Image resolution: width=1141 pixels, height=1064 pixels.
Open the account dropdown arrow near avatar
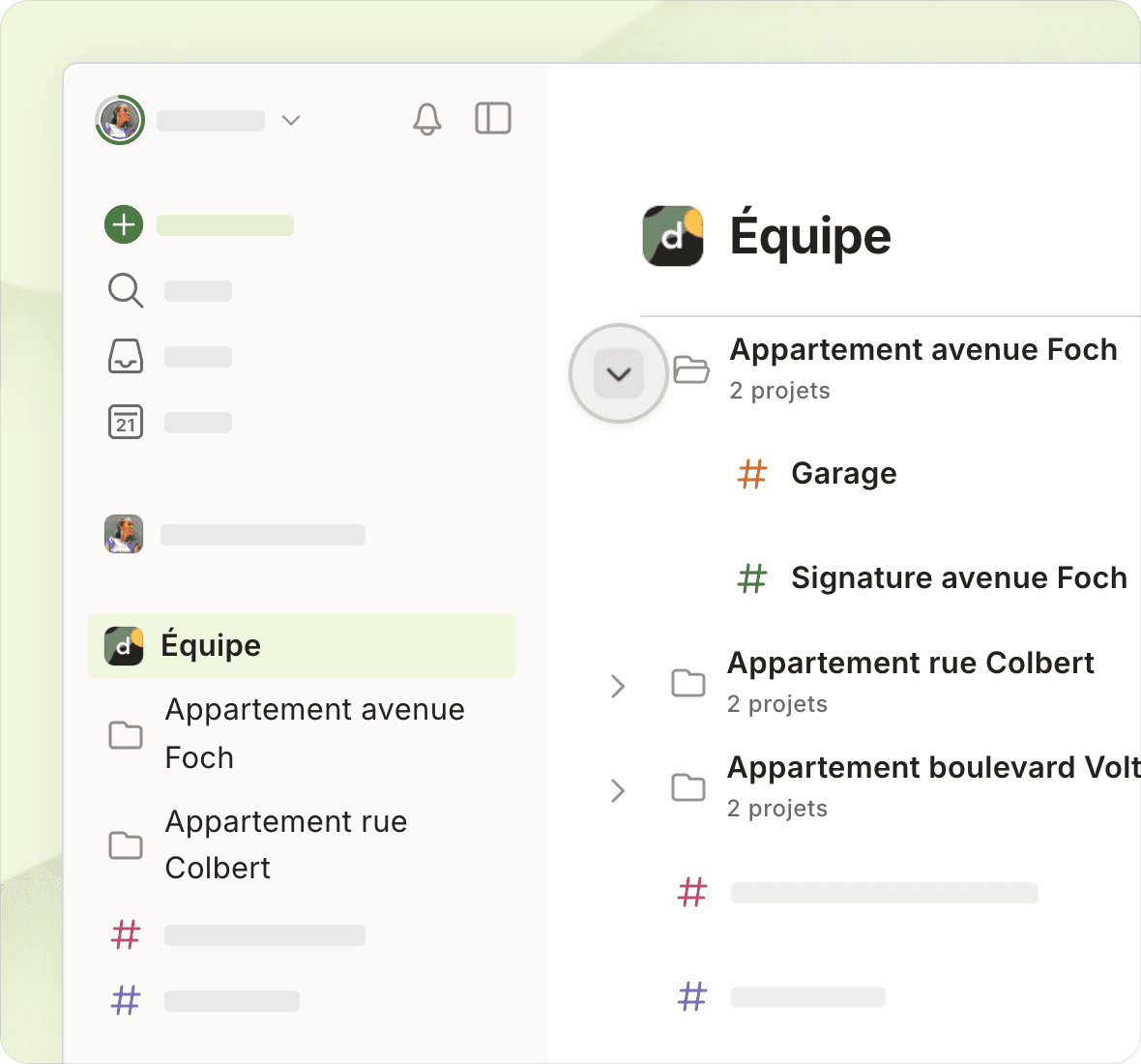[290, 120]
